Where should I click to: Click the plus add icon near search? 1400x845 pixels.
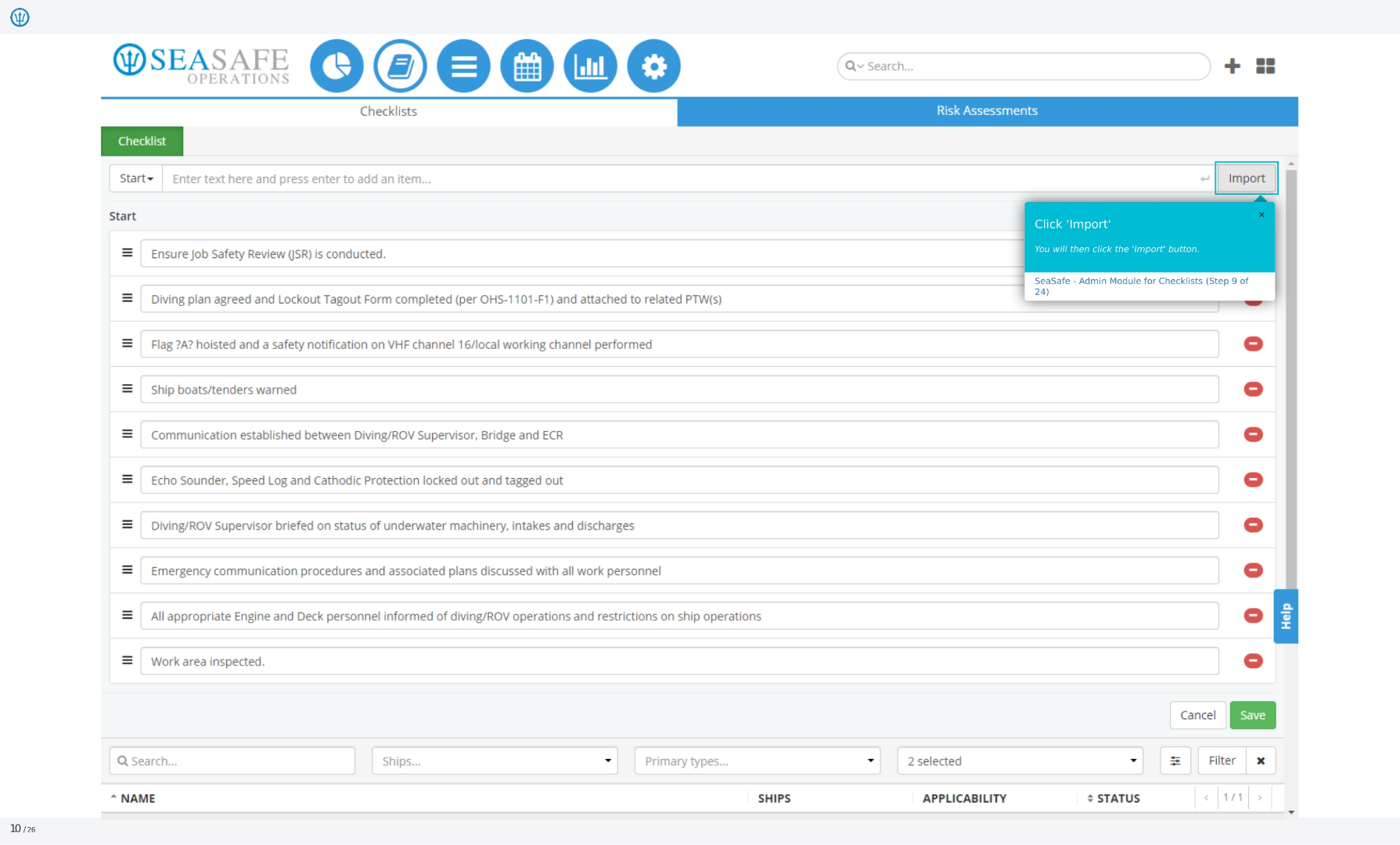pos(1232,67)
